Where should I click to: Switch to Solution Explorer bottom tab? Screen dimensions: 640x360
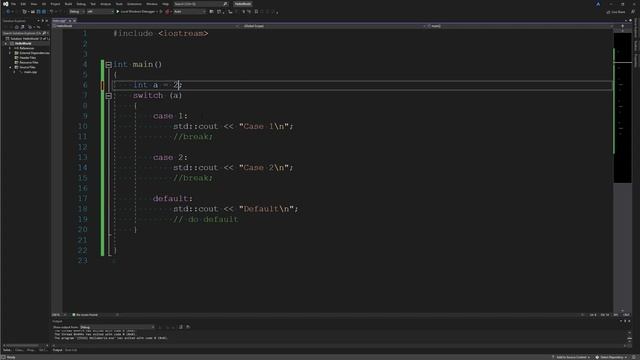pos(7,350)
